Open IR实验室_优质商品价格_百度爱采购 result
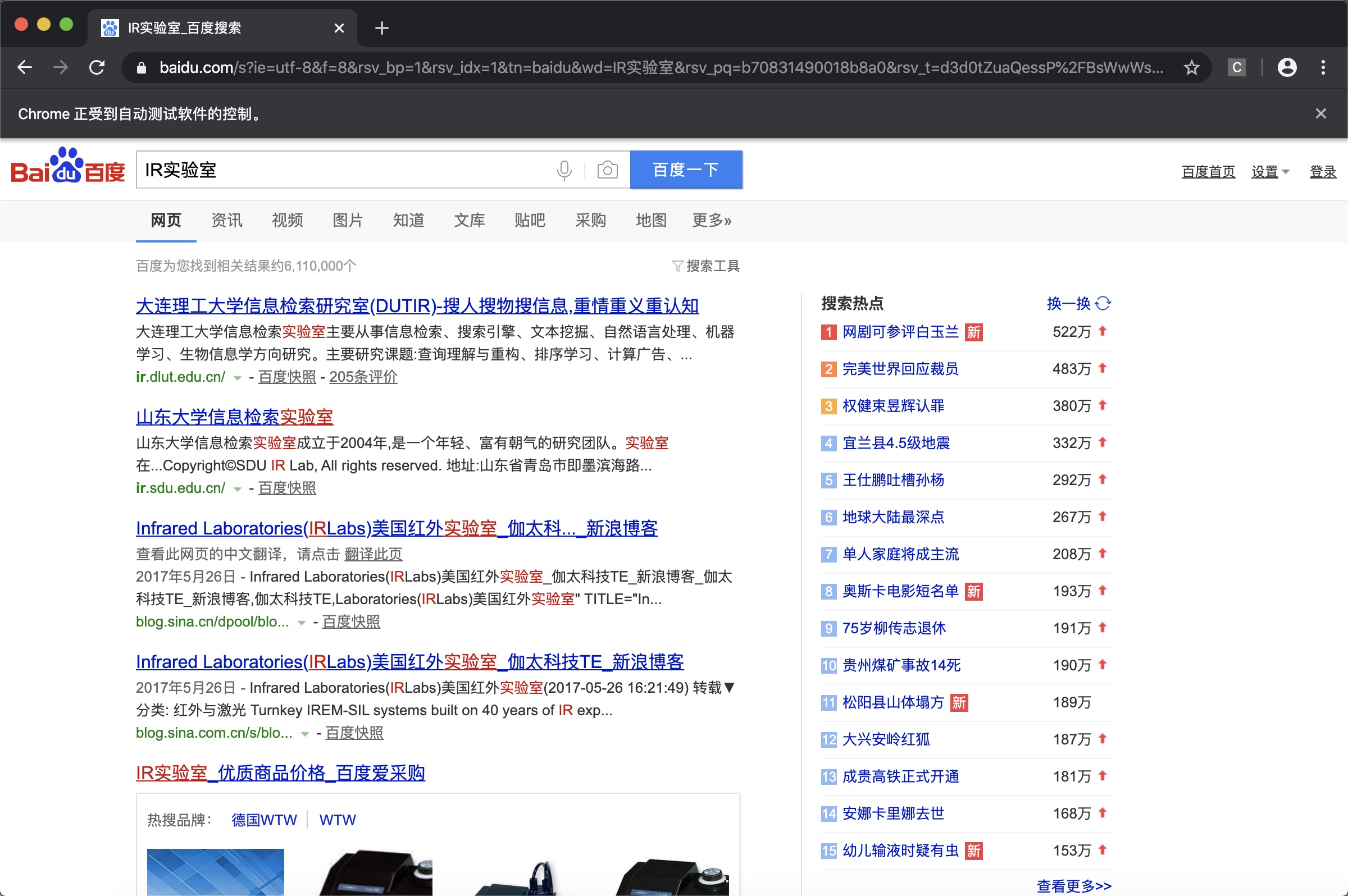1348x896 pixels. pyautogui.click(x=281, y=774)
